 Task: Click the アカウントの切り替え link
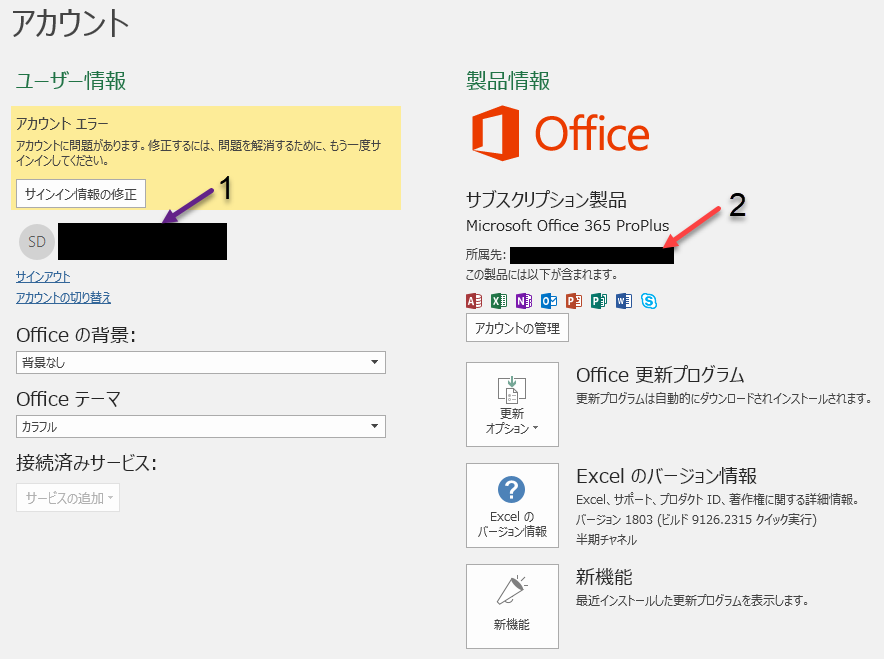(x=63, y=298)
